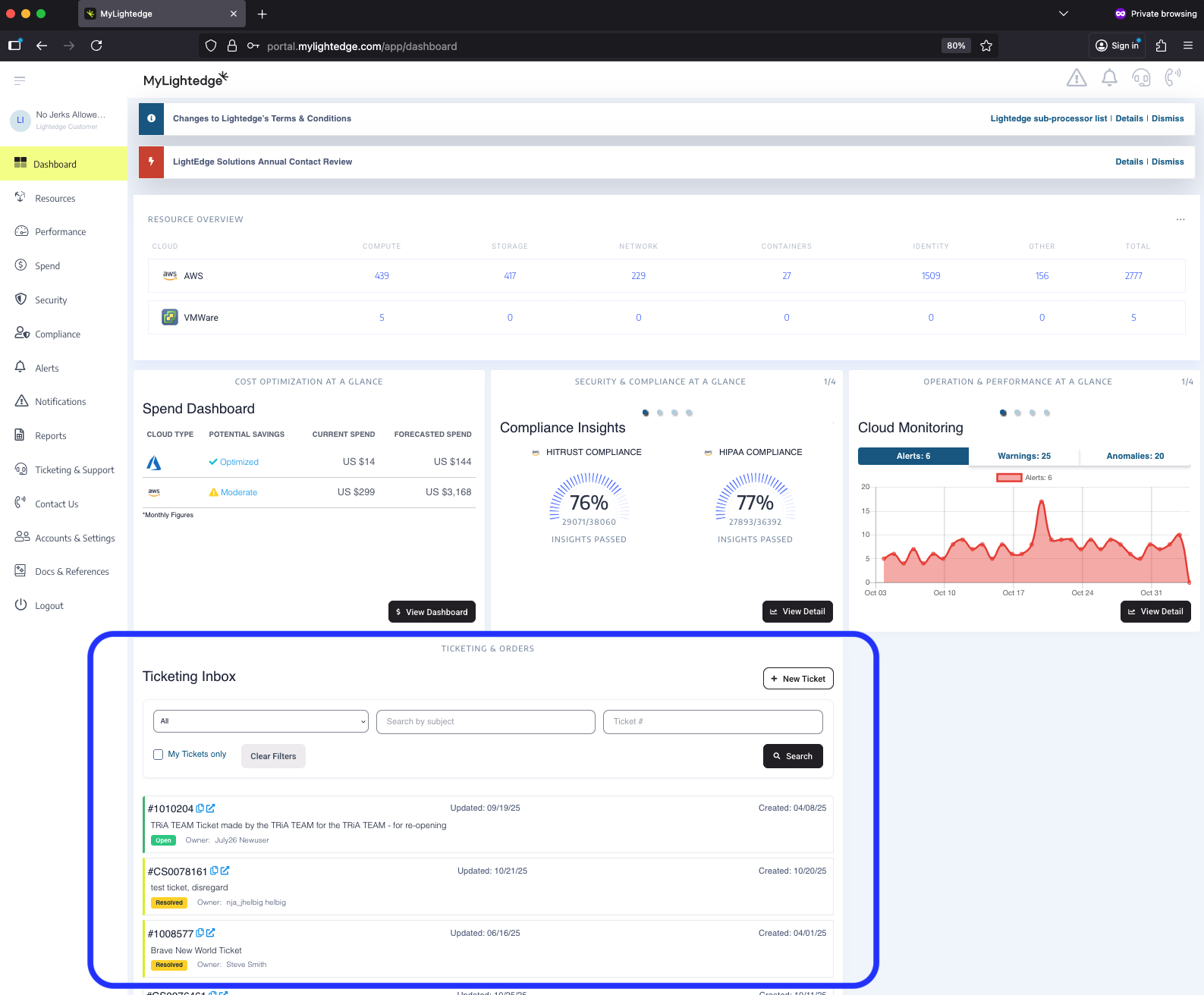Collapse the sidebar with the hamburger icon
The height and width of the screenshot is (995, 1204).
click(20, 80)
